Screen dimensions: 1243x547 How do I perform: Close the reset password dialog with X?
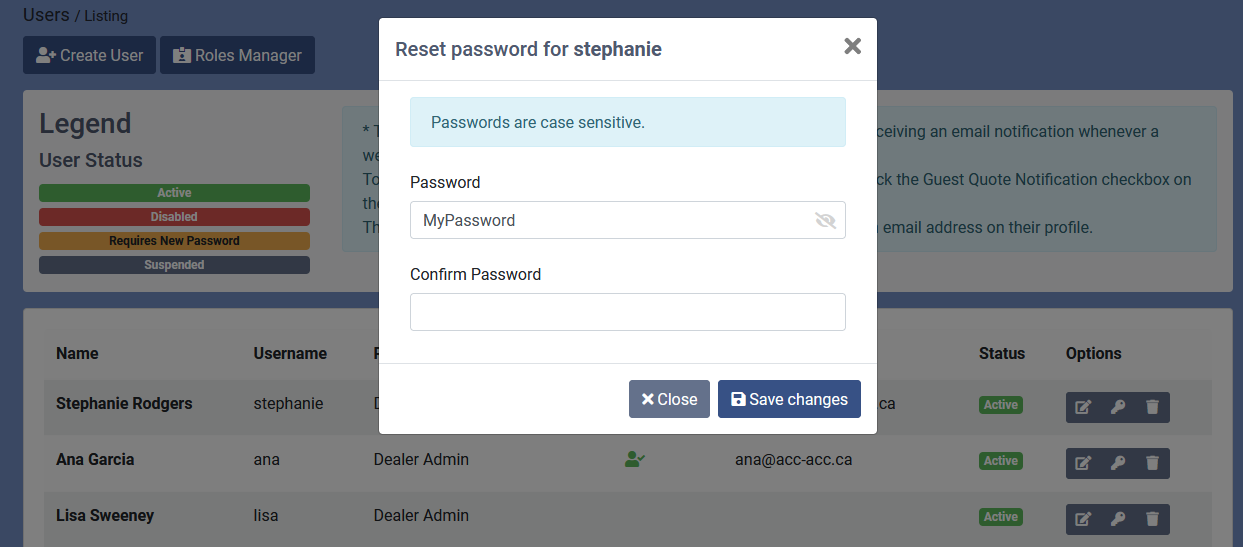click(852, 46)
